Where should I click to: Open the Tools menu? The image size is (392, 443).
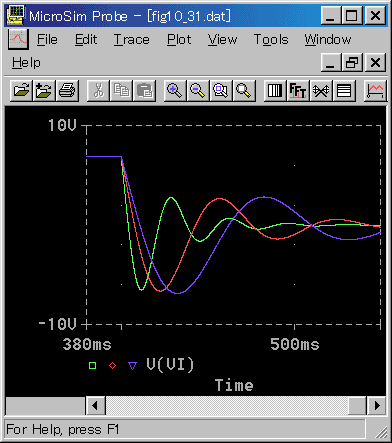[x=271, y=40]
